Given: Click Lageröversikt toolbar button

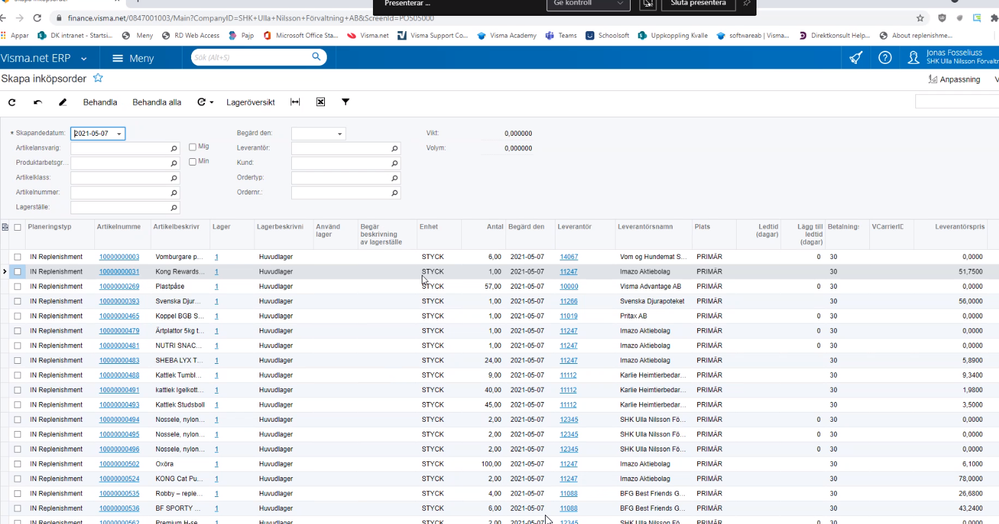Looking at the screenshot, I should (250, 102).
